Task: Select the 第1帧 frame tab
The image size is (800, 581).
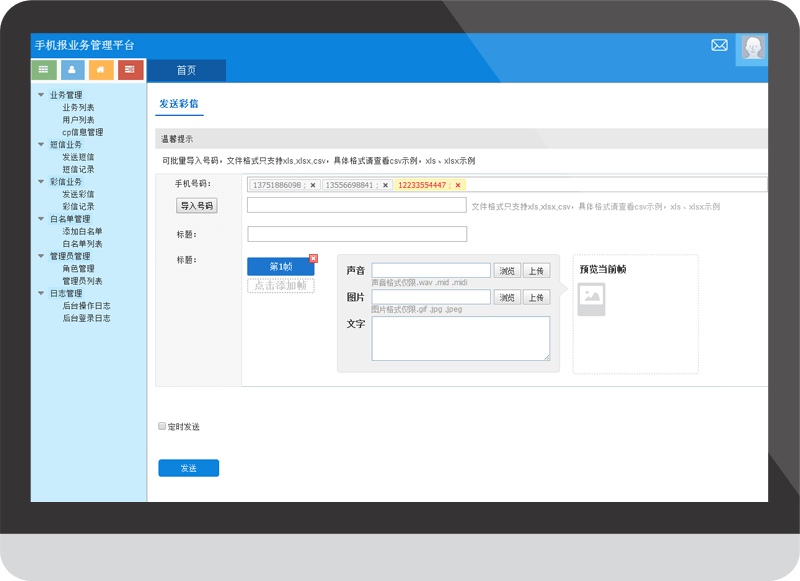Action: [281, 267]
